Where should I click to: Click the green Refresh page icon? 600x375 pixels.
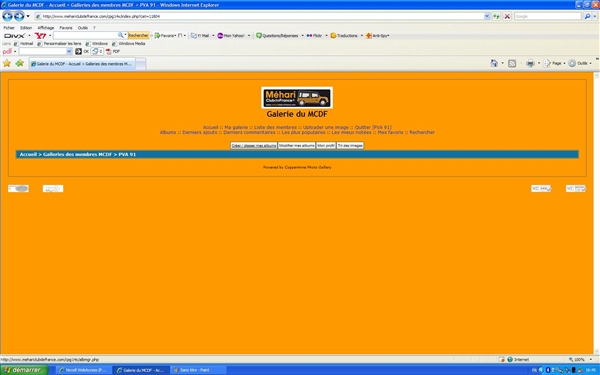coord(496,16)
